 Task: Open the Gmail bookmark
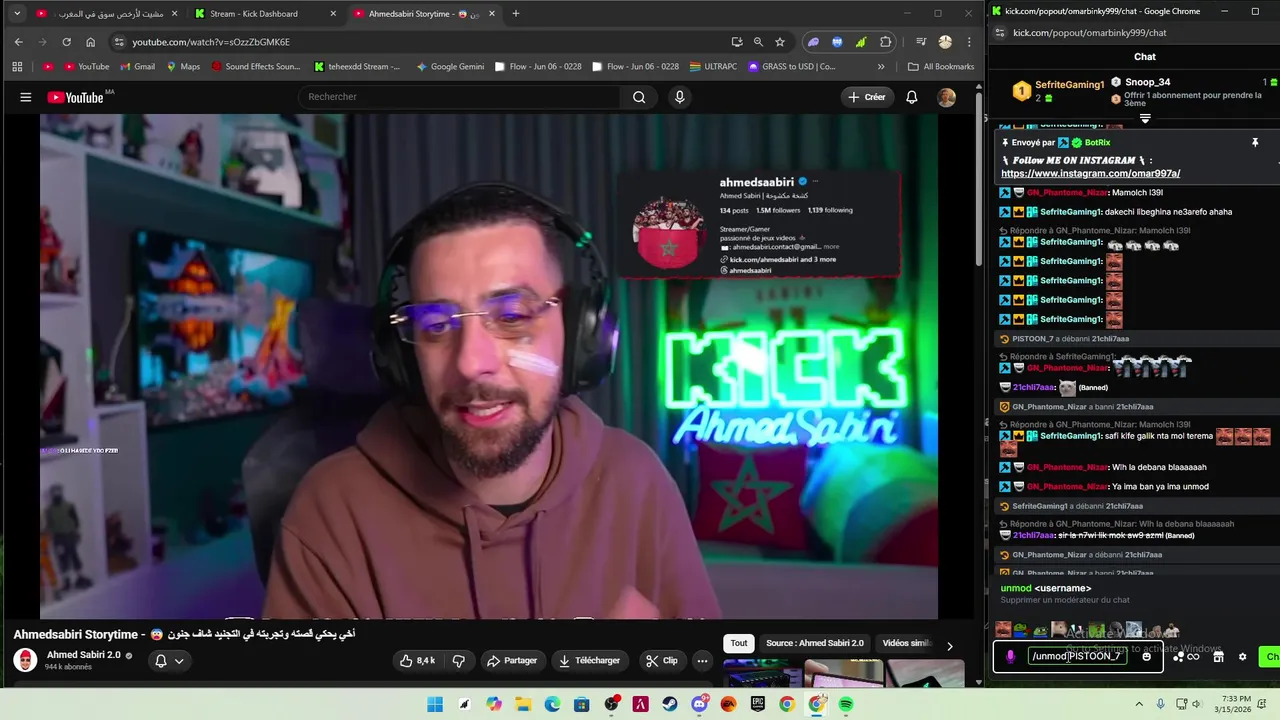[x=137, y=67]
